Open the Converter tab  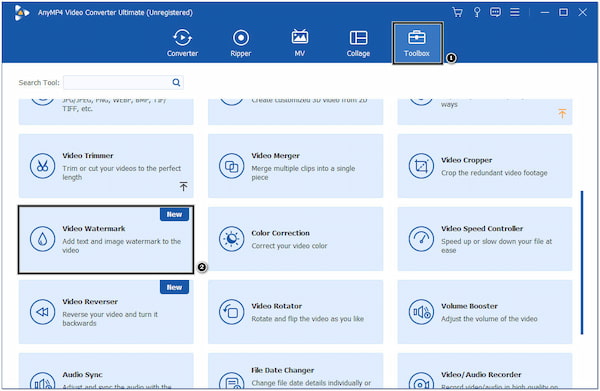click(182, 43)
